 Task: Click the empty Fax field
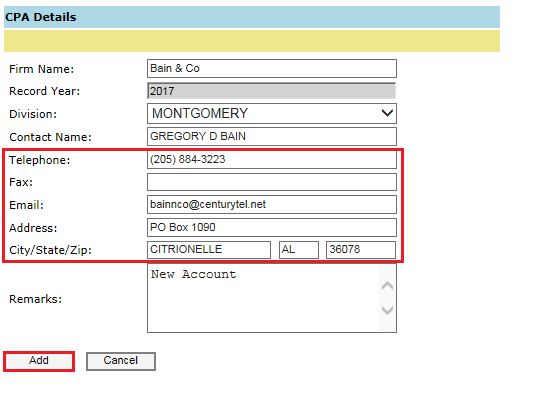point(272,182)
